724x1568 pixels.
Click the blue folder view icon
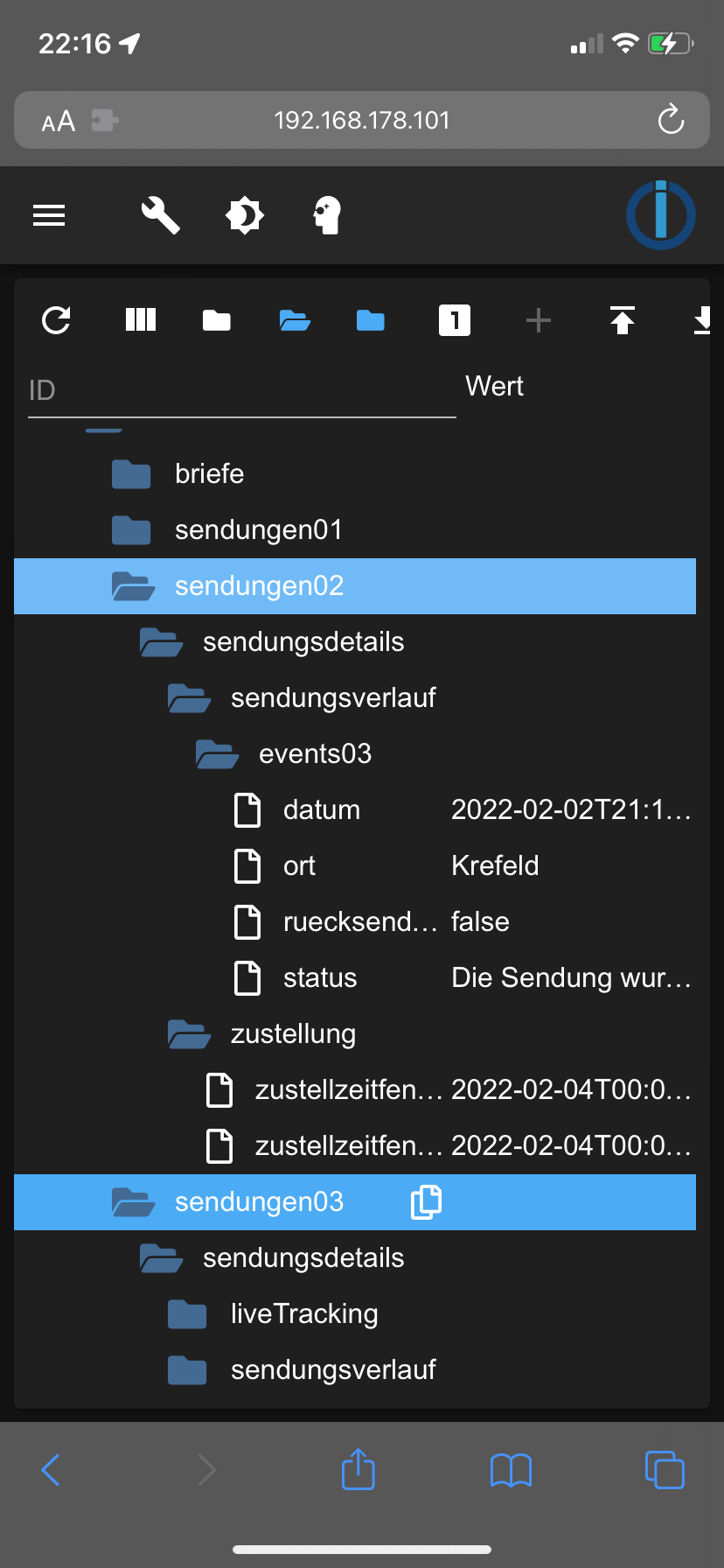(x=371, y=320)
